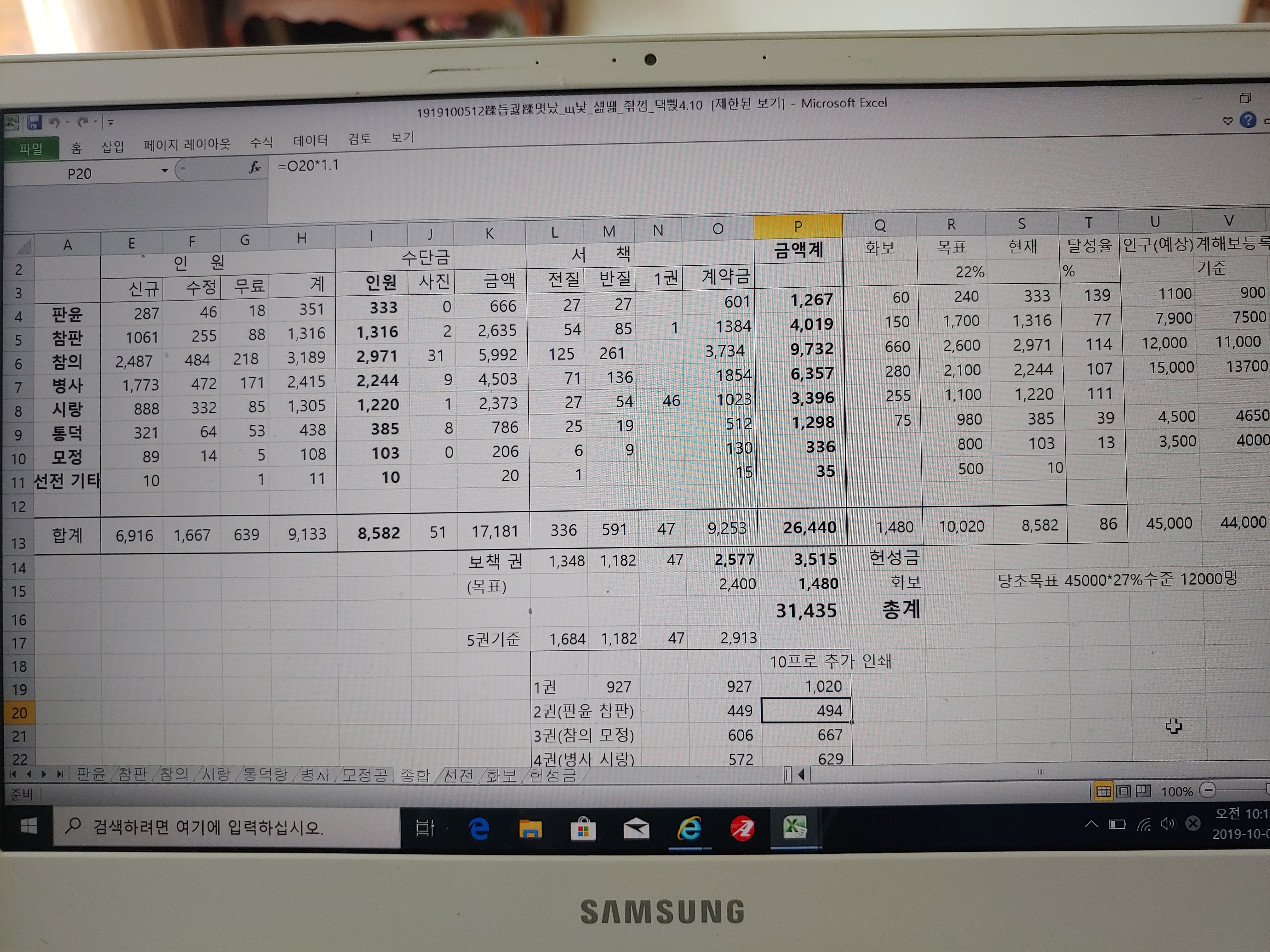This screenshot has width=1270, height=952.
Task: Click the Help question mark icon
Action: (1247, 121)
